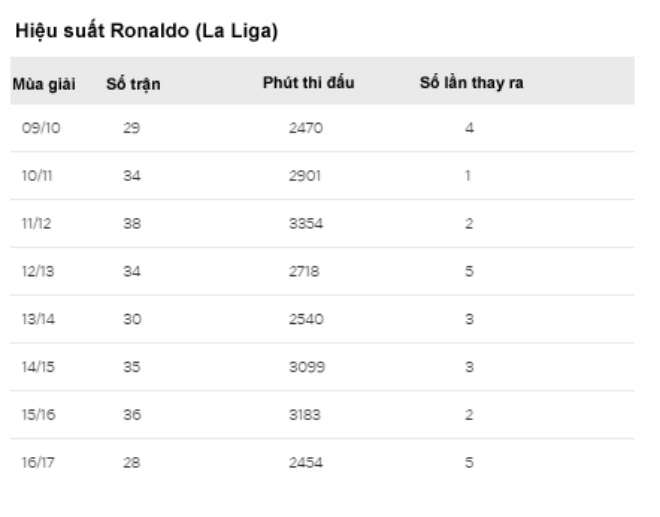Select the 15/16 season cell
660x517 pixels.
[34, 415]
